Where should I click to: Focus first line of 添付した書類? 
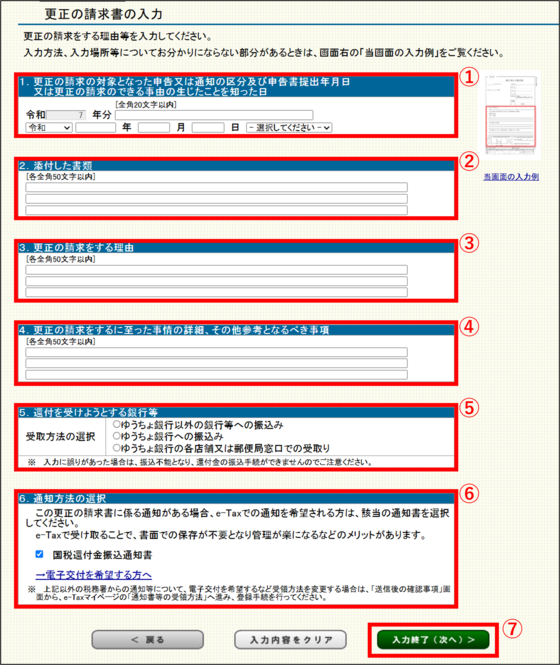click(216, 187)
